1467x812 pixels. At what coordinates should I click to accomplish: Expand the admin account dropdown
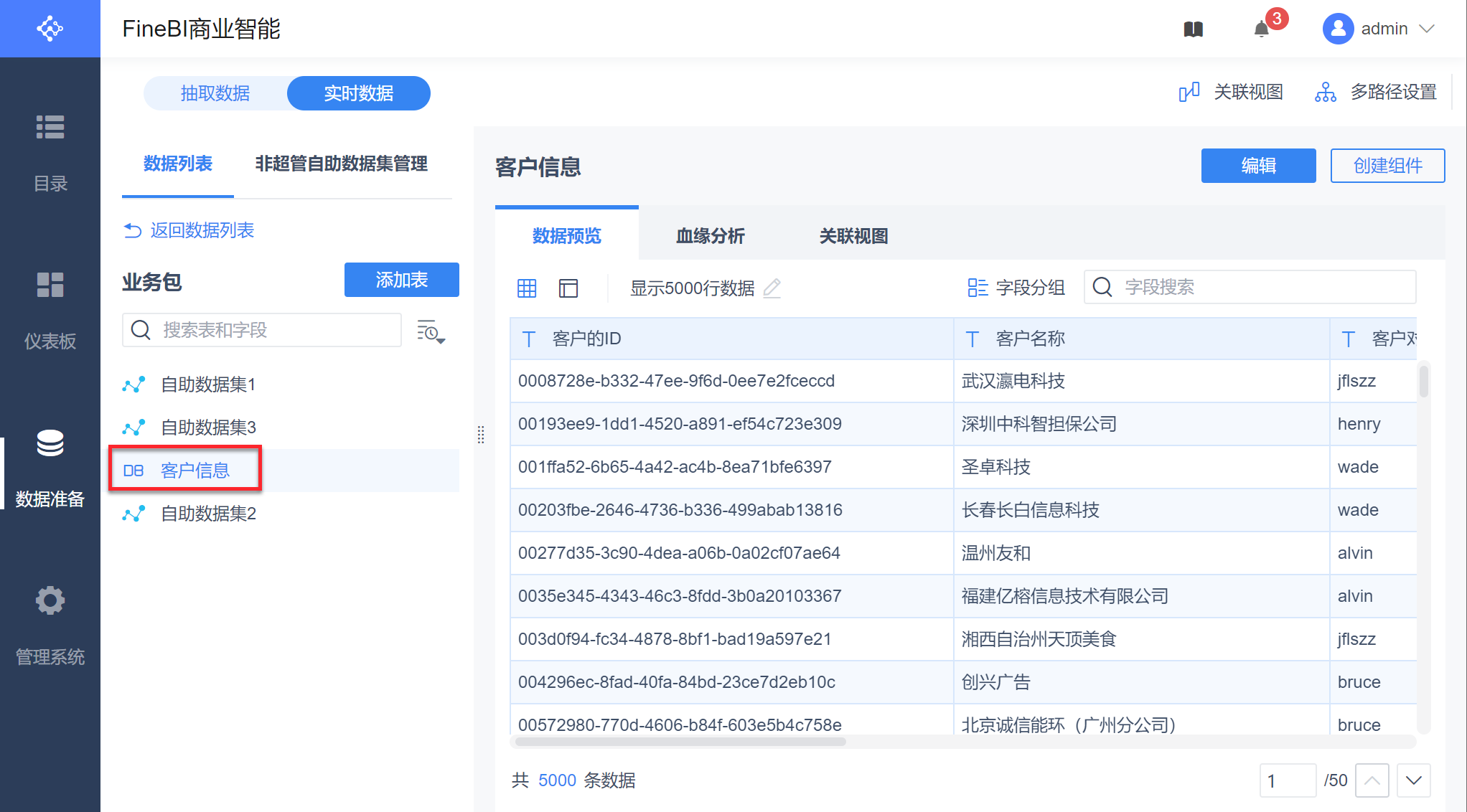tap(1427, 29)
